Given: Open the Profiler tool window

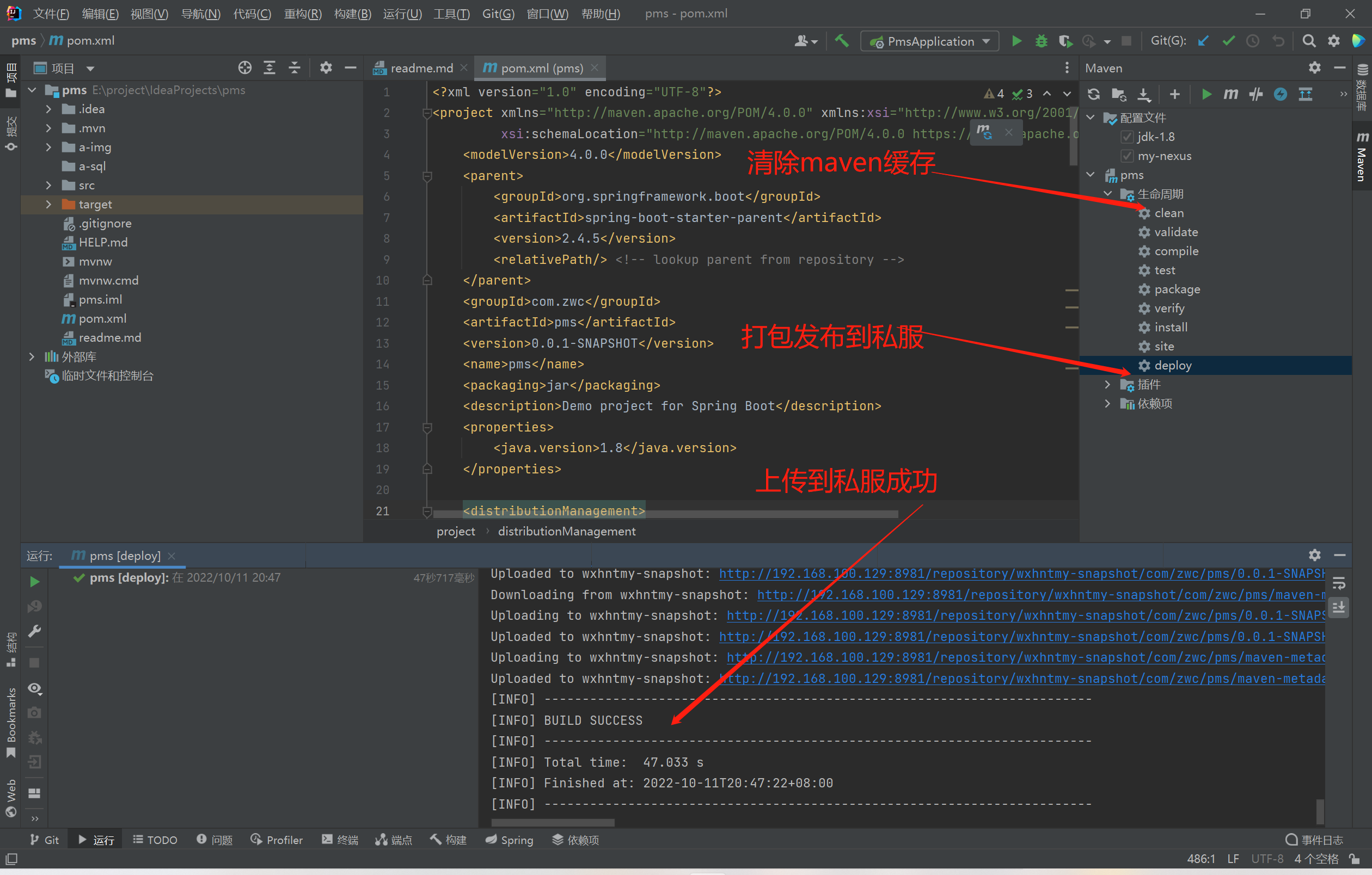Looking at the screenshot, I should pos(277,840).
